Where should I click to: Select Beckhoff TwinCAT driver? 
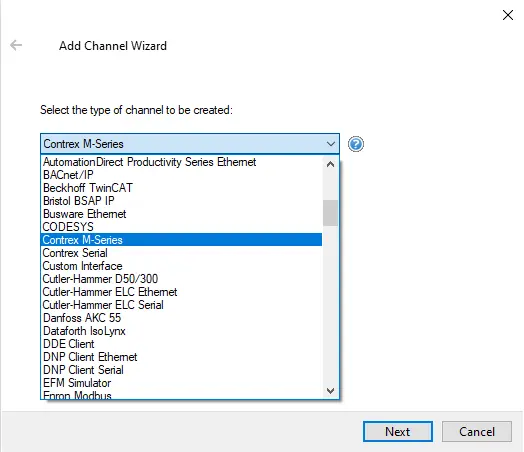(181, 188)
